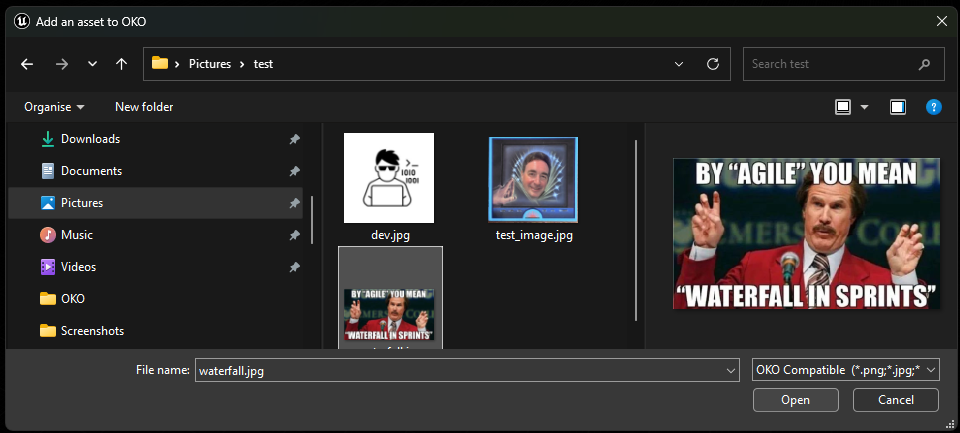
Task: Select the test_image.jpg thumbnail
Action: [x=533, y=179]
